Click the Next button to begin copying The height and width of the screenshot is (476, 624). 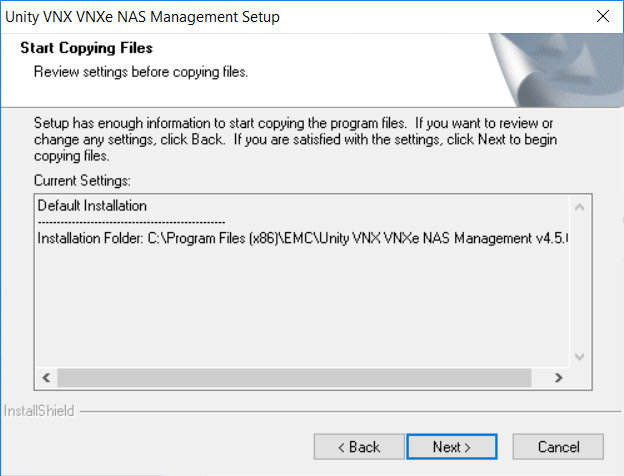pyautogui.click(x=451, y=447)
